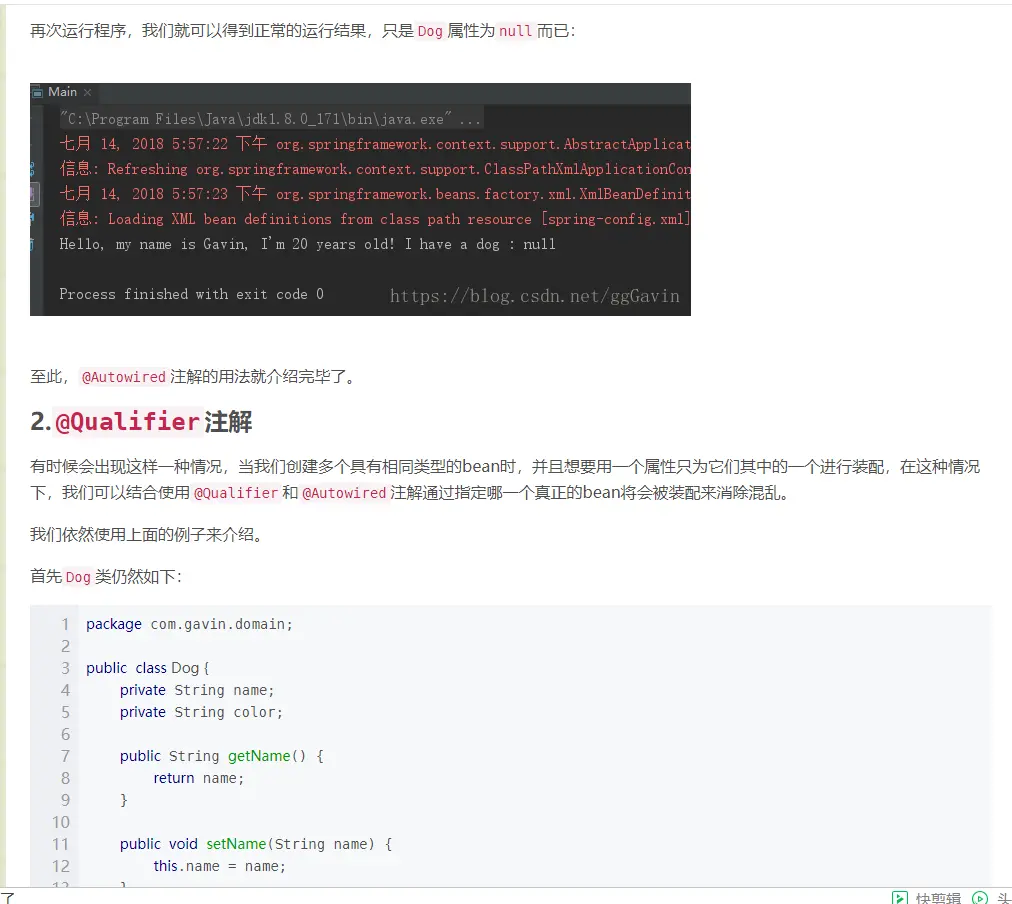This screenshot has height=904, width=1012.
Task: Click code line 'private String color;'
Action: point(201,712)
